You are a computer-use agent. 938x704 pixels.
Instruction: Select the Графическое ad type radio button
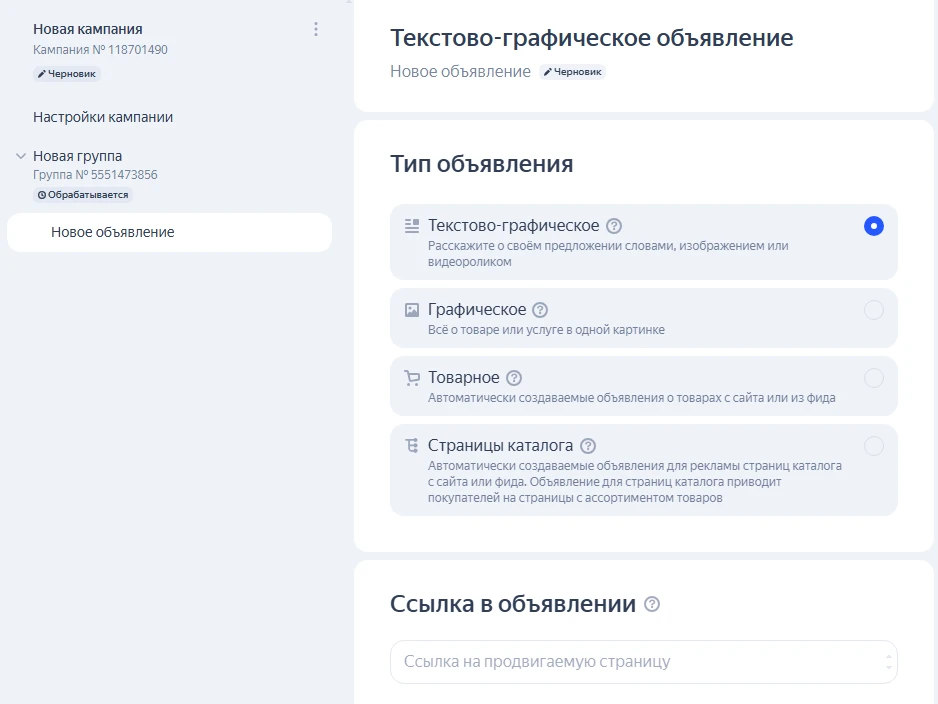pyautogui.click(x=873, y=310)
